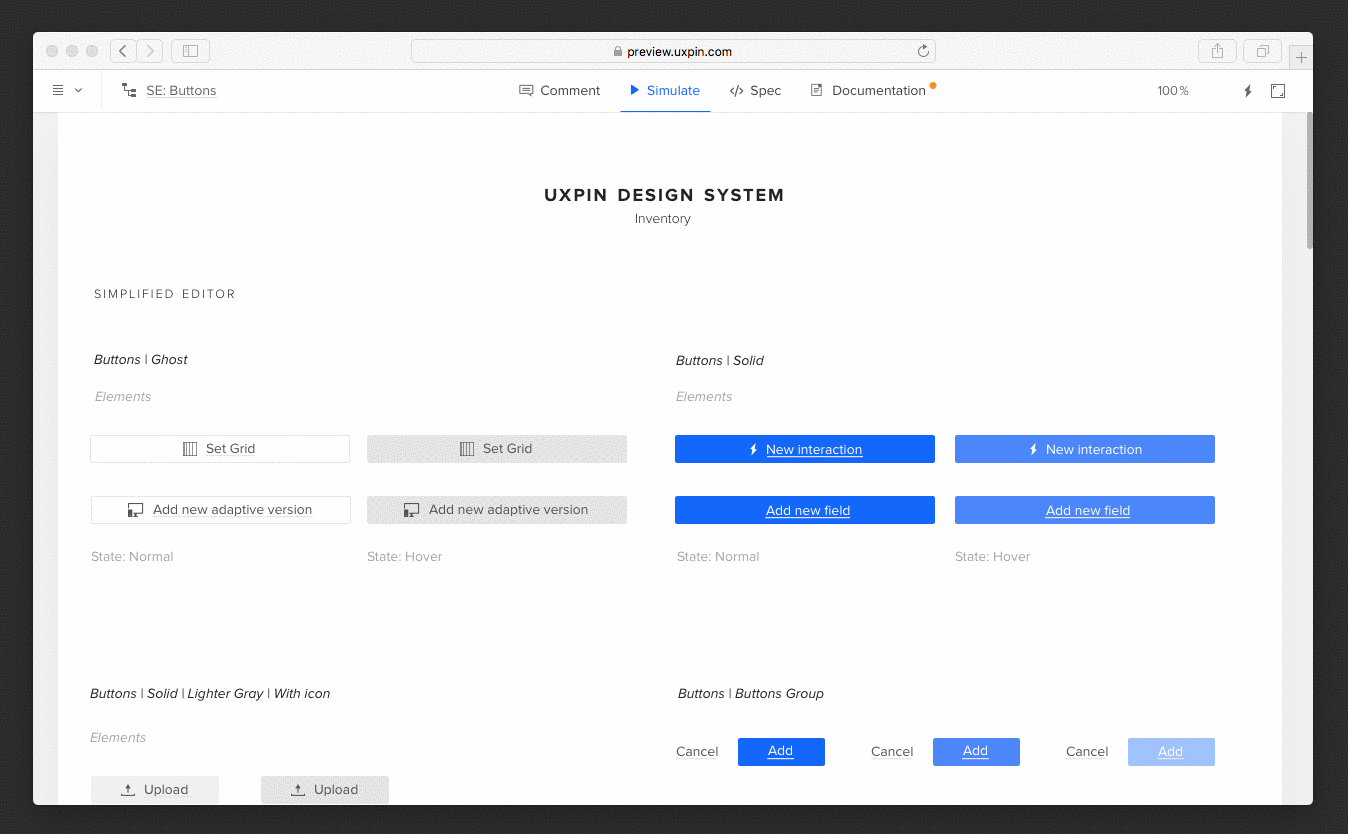Click the normal-state Add new field button
Viewport: 1348px width, 834px height.
[x=805, y=510]
